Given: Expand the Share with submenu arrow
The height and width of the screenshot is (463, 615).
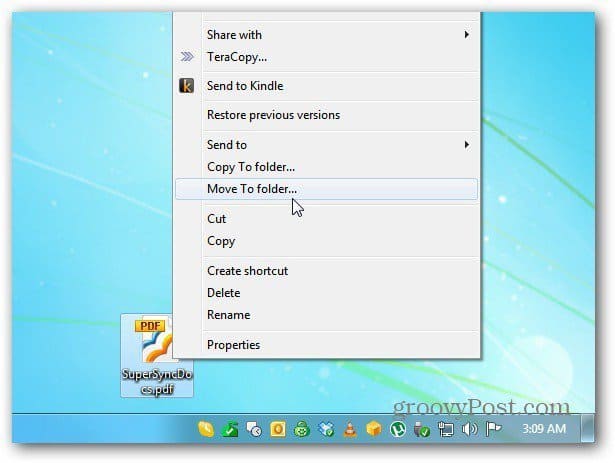Looking at the screenshot, I should (x=467, y=35).
